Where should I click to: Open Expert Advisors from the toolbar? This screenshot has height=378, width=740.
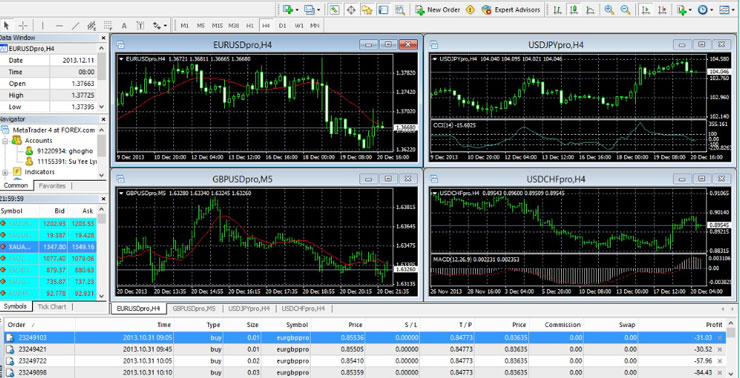(x=510, y=9)
